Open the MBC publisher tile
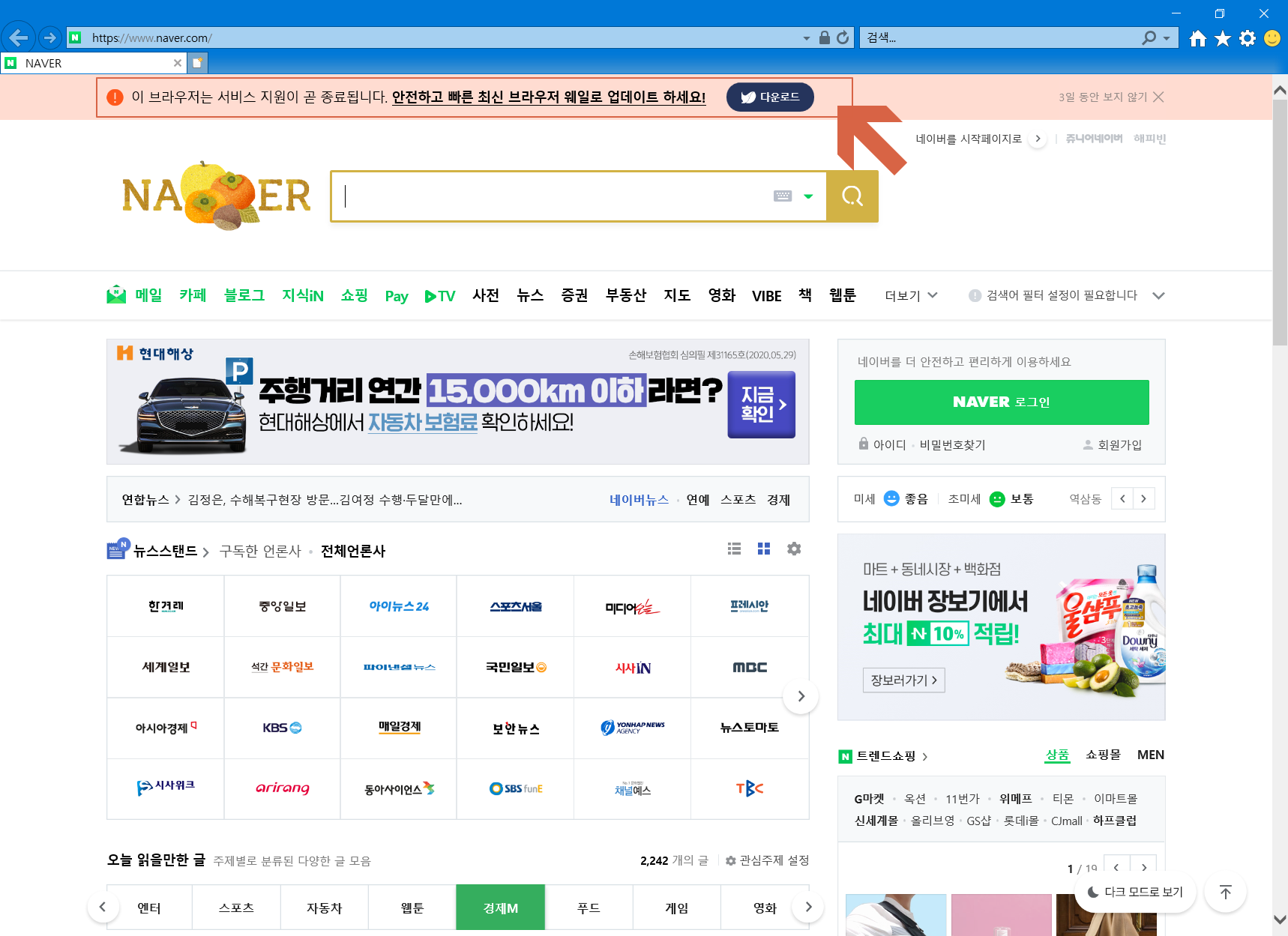 [x=750, y=667]
